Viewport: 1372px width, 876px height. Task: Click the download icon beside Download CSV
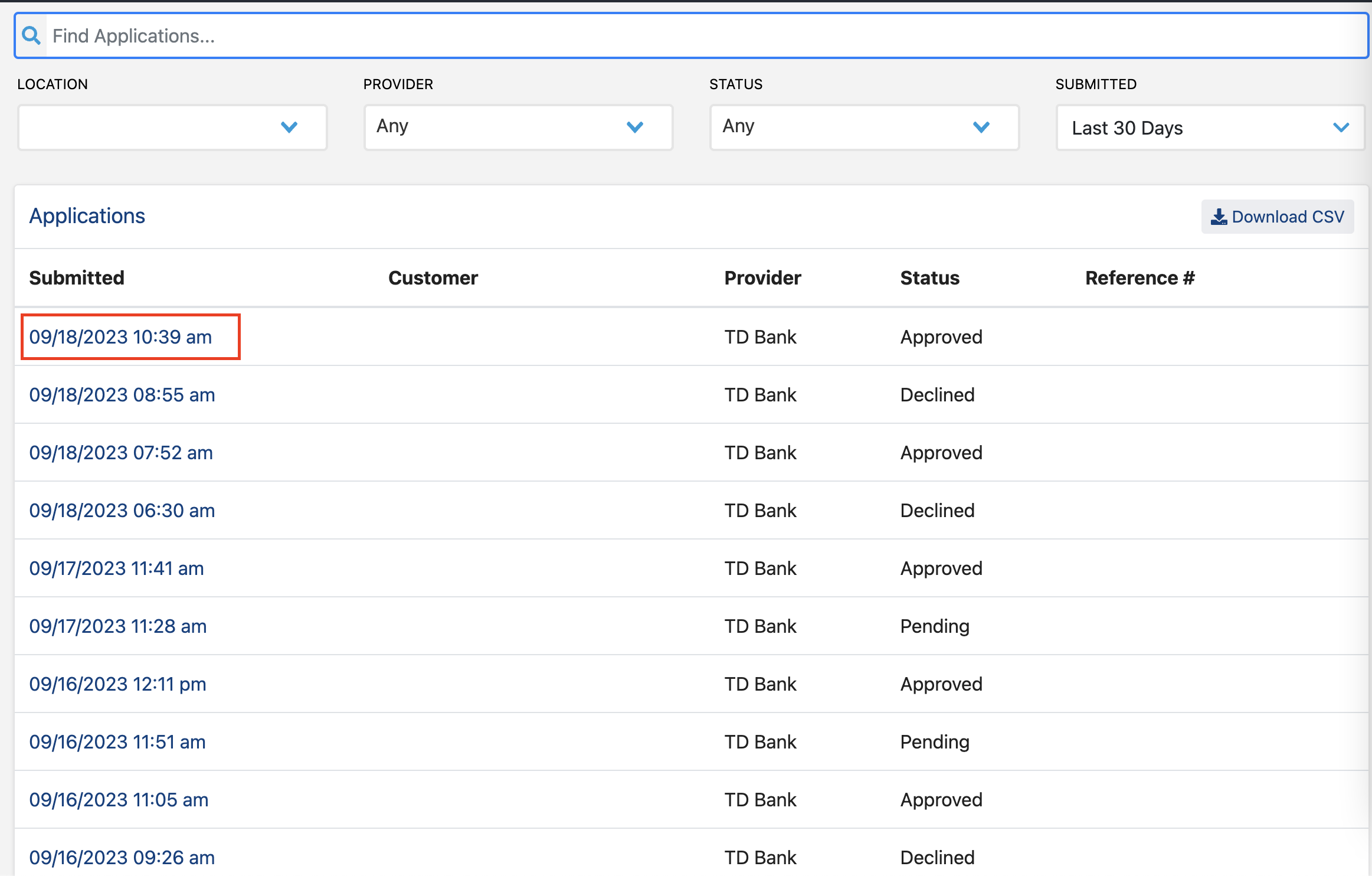[x=1218, y=217]
